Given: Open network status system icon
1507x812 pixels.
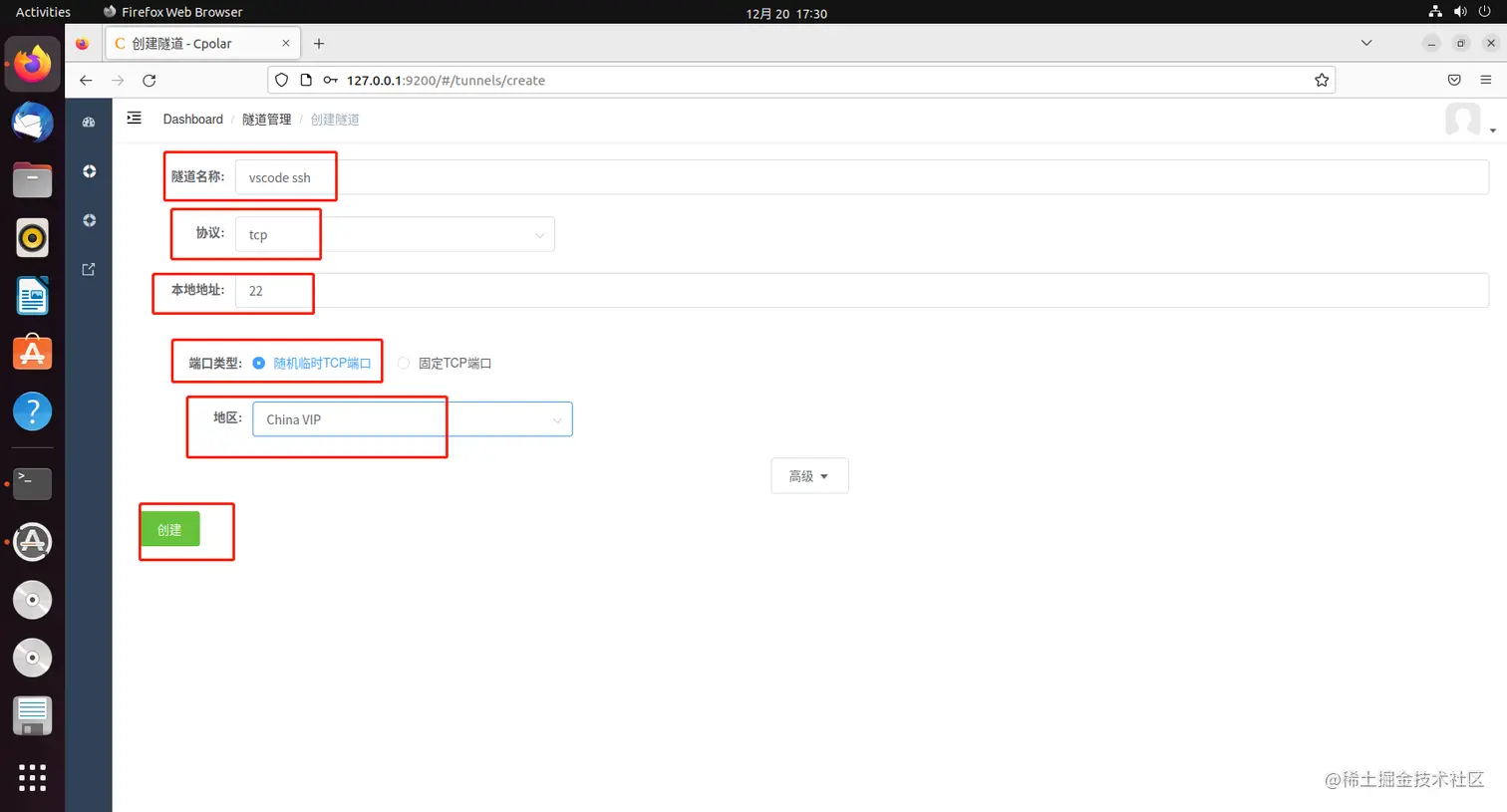Looking at the screenshot, I should (x=1435, y=12).
